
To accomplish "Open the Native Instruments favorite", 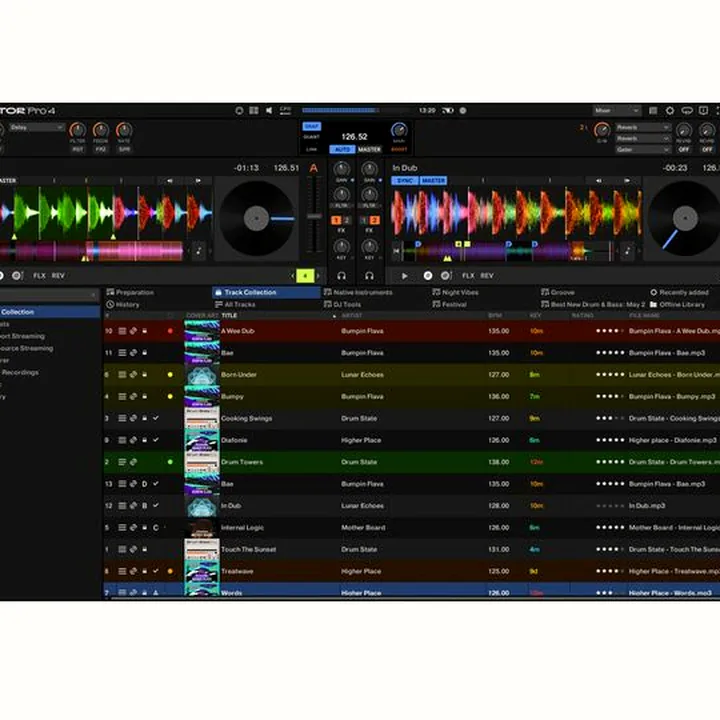I will coord(358,292).
